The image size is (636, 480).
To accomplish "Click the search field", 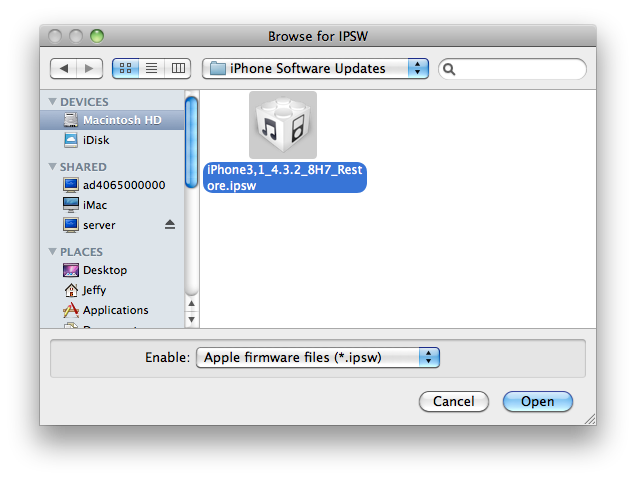I will 512,69.
